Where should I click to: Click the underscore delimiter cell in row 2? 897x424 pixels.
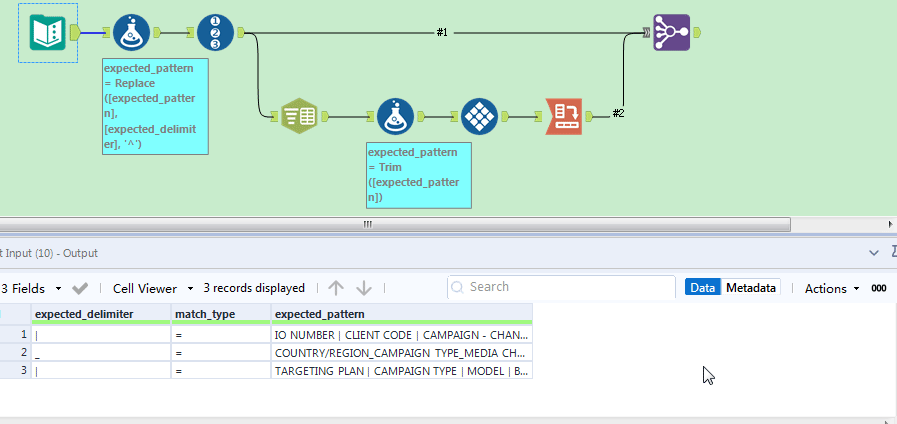pyautogui.click(x=101, y=352)
